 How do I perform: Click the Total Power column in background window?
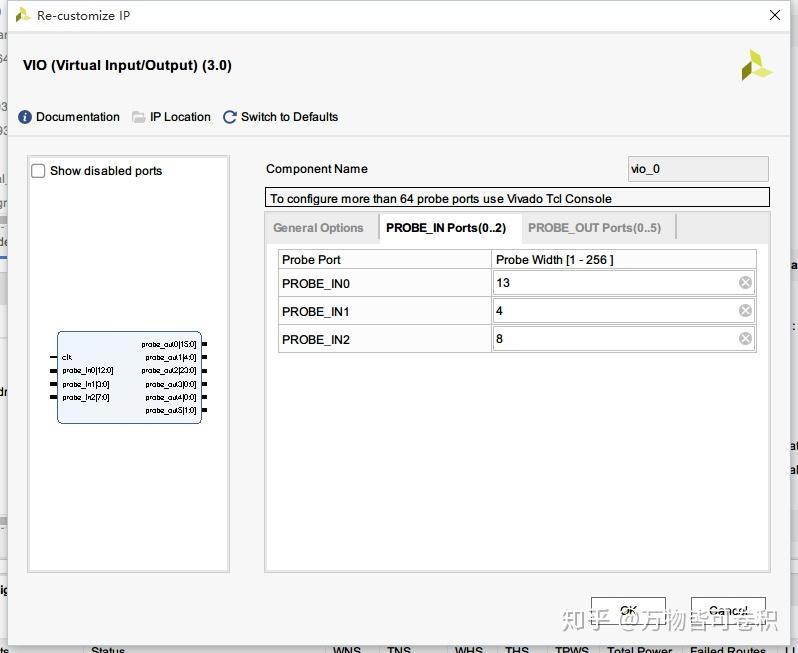coord(640,650)
